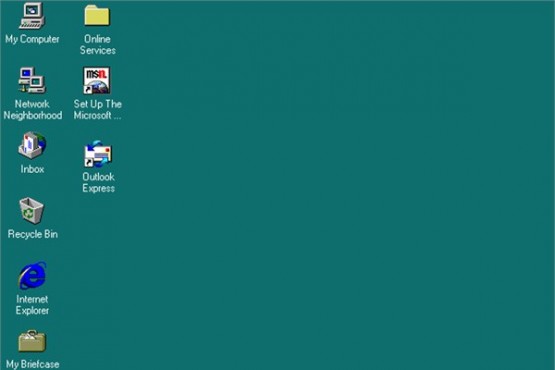555x370 pixels.
Task: Click the "Online Services" text label
Action: point(97,45)
